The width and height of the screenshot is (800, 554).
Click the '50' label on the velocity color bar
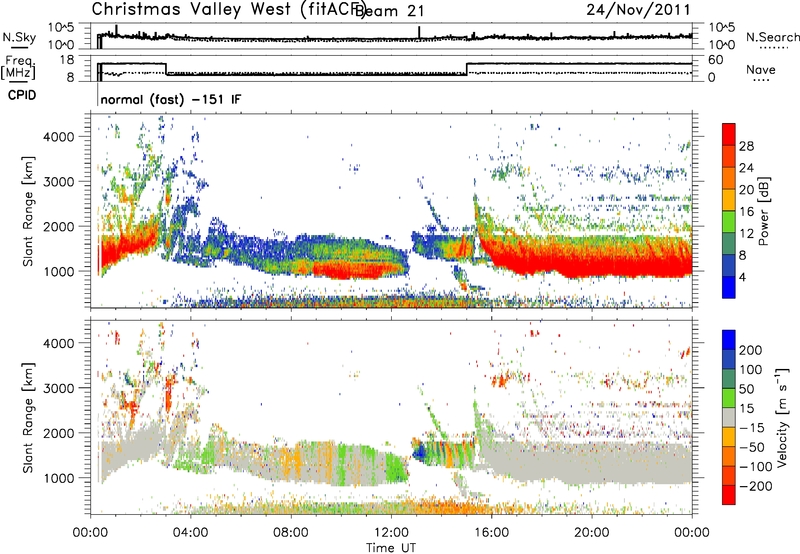pyautogui.click(x=746, y=389)
